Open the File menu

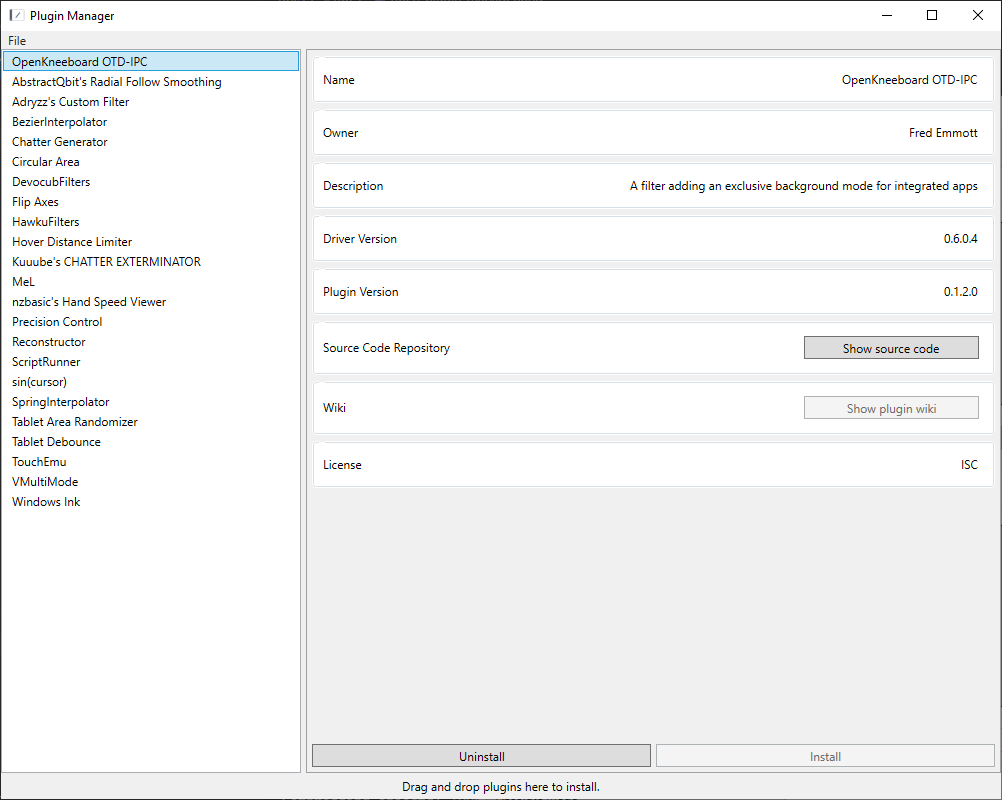17,41
